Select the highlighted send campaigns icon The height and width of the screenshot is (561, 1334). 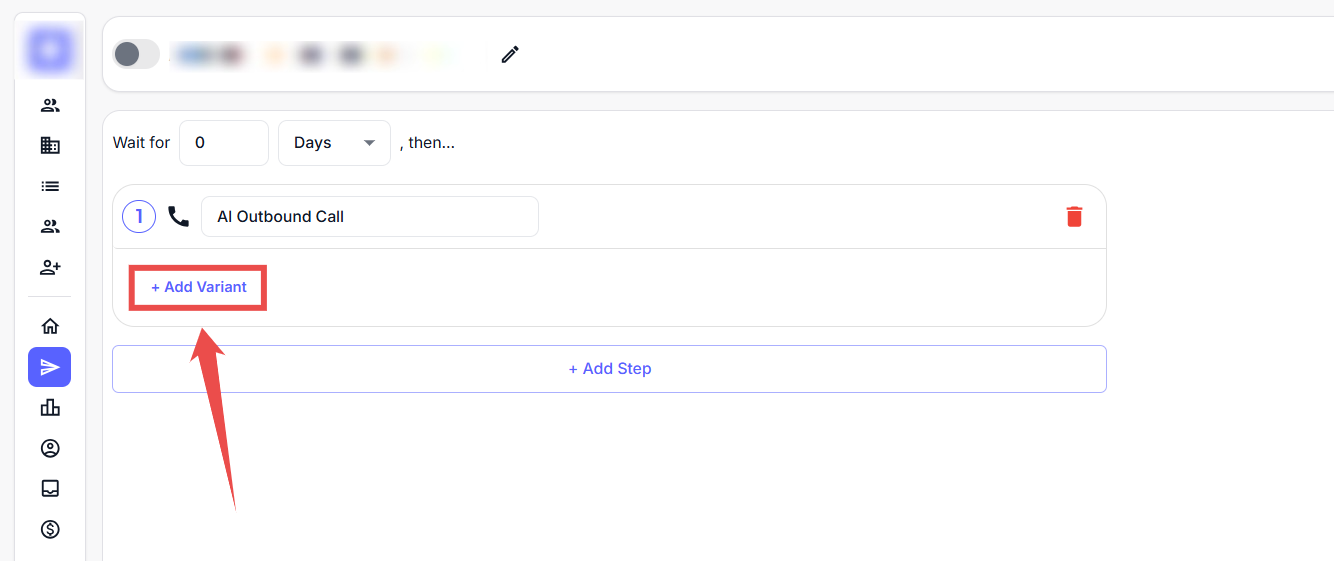pyautogui.click(x=50, y=367)
